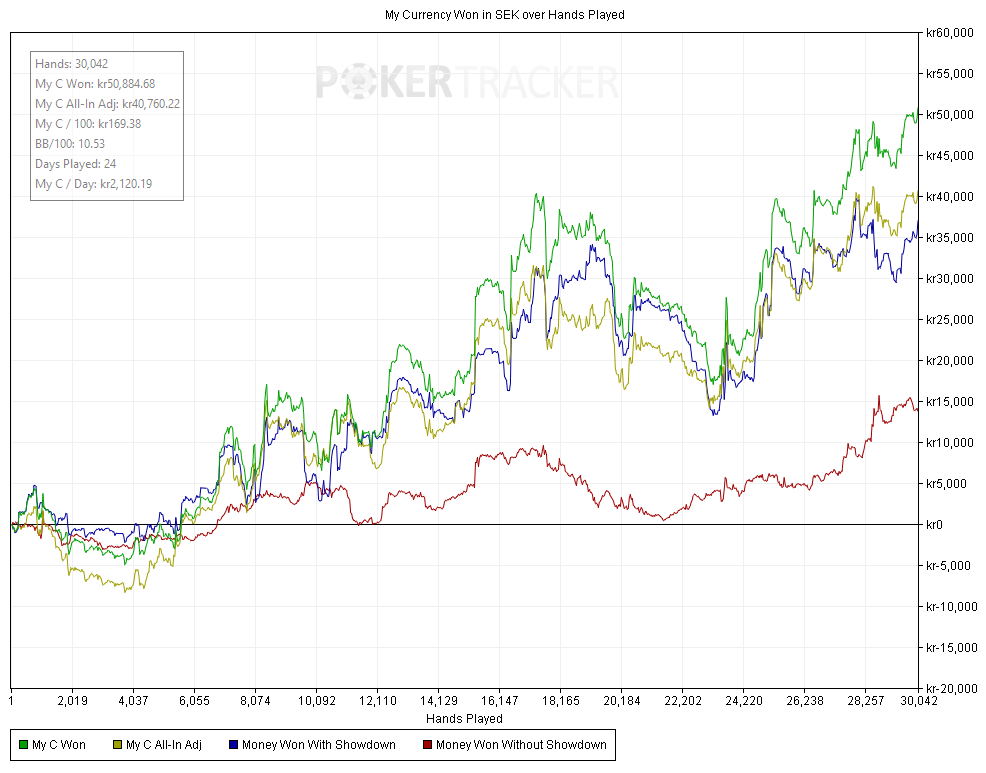
Task: Click the olive My C All-In Adj swatch
Action: [118, 745]
